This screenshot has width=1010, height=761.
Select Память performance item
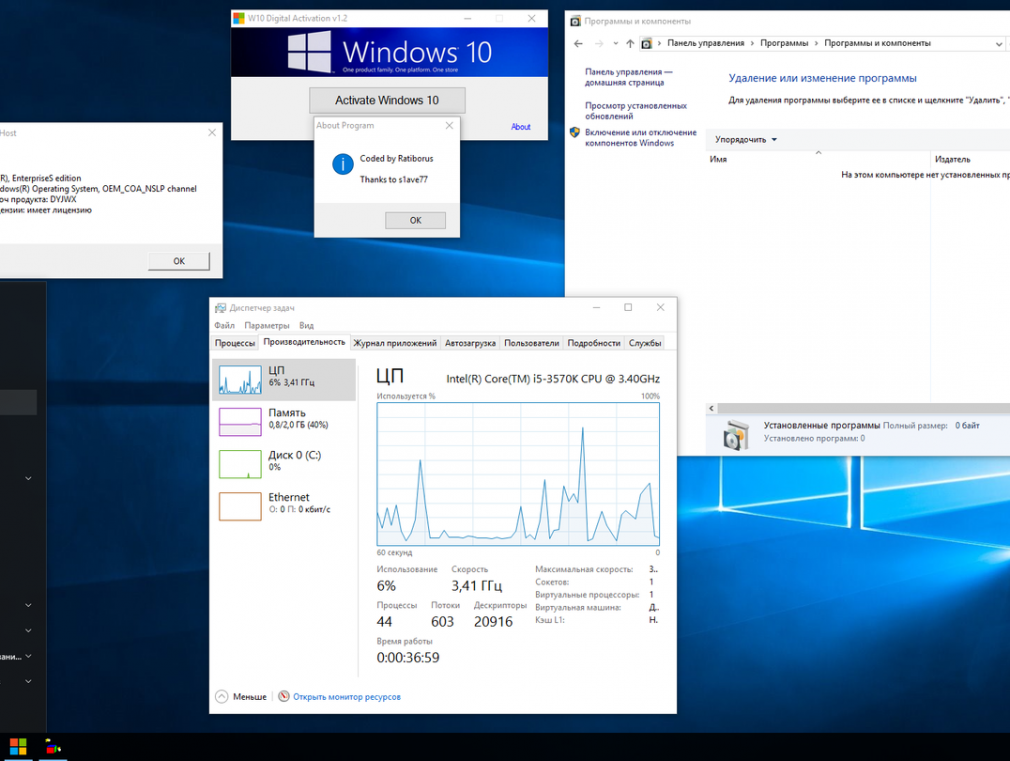(284, 422)
